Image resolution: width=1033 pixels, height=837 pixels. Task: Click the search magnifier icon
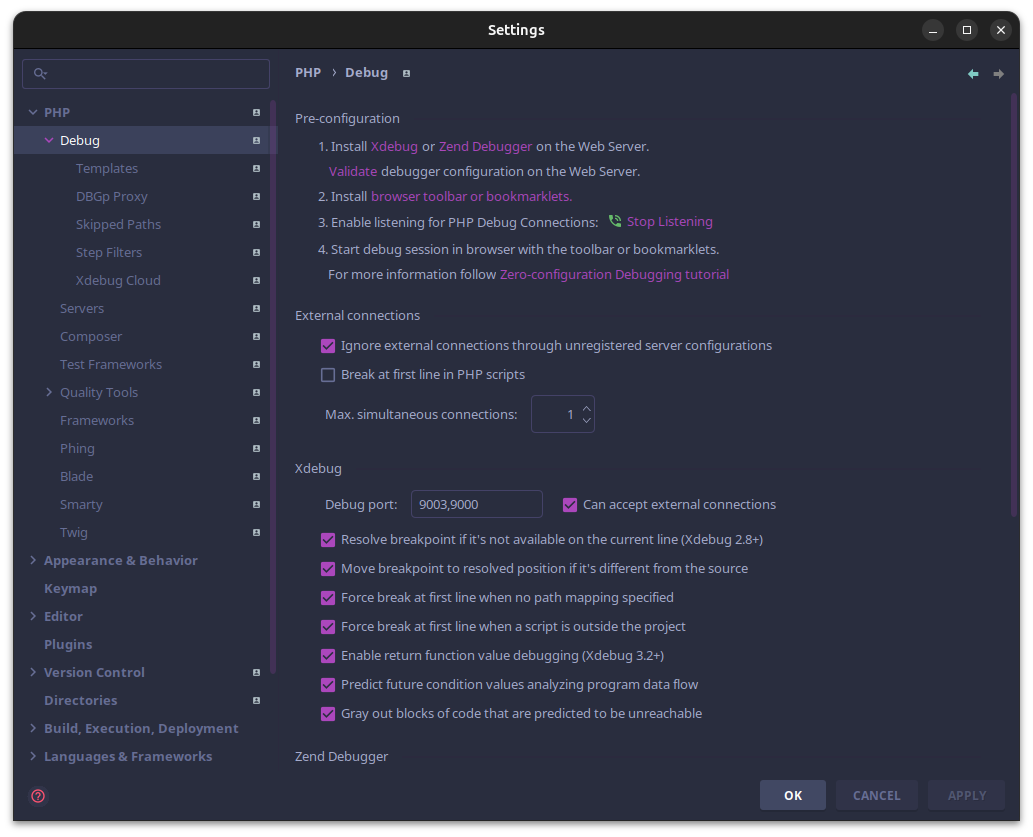pos(40,73)
